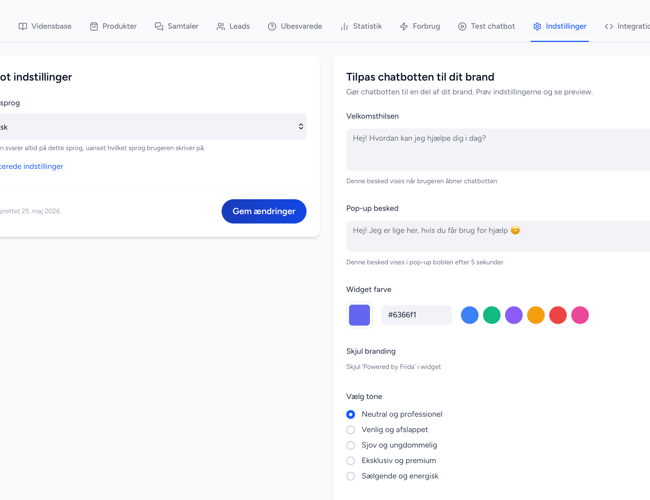Go to the Forbrug tab
650x500 pixels.
[x=420, y=26]
